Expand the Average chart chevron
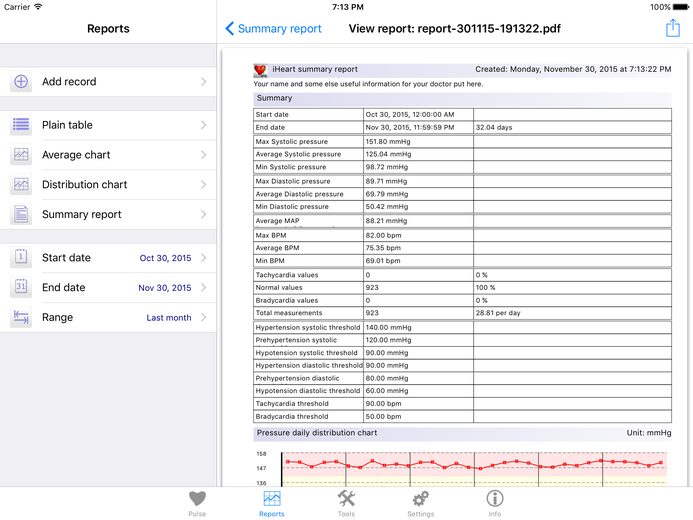 coord(203,155)
